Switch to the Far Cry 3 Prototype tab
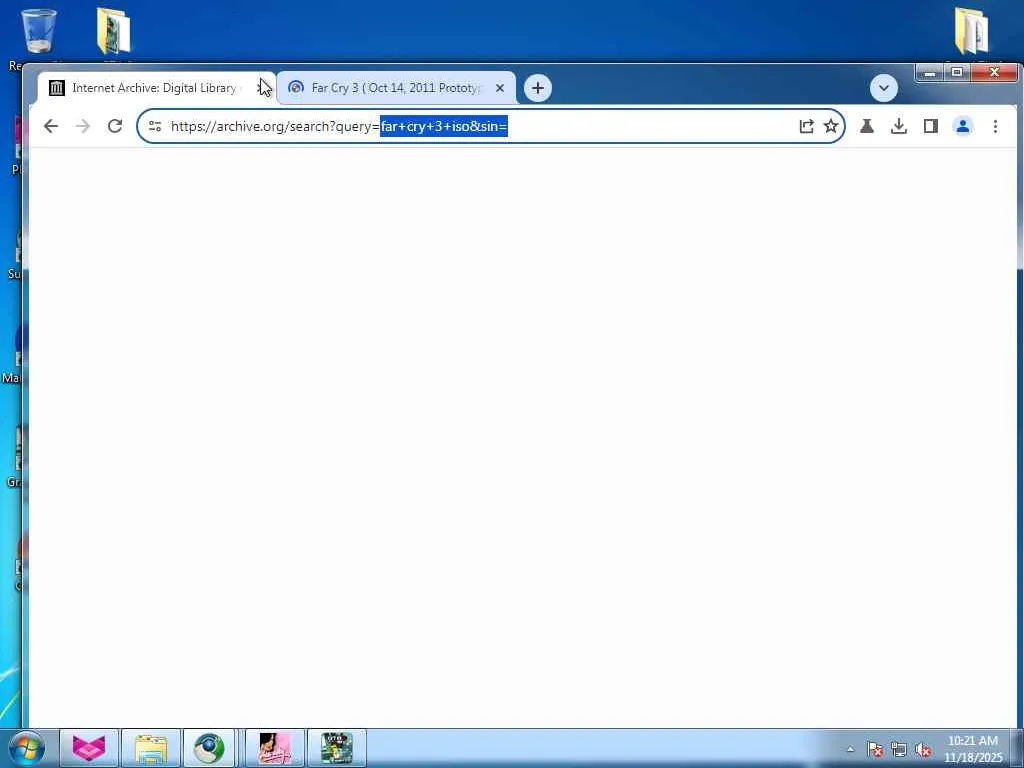Screen dimensions: 1024x768 pyautogui.click(x=395, y=88)
